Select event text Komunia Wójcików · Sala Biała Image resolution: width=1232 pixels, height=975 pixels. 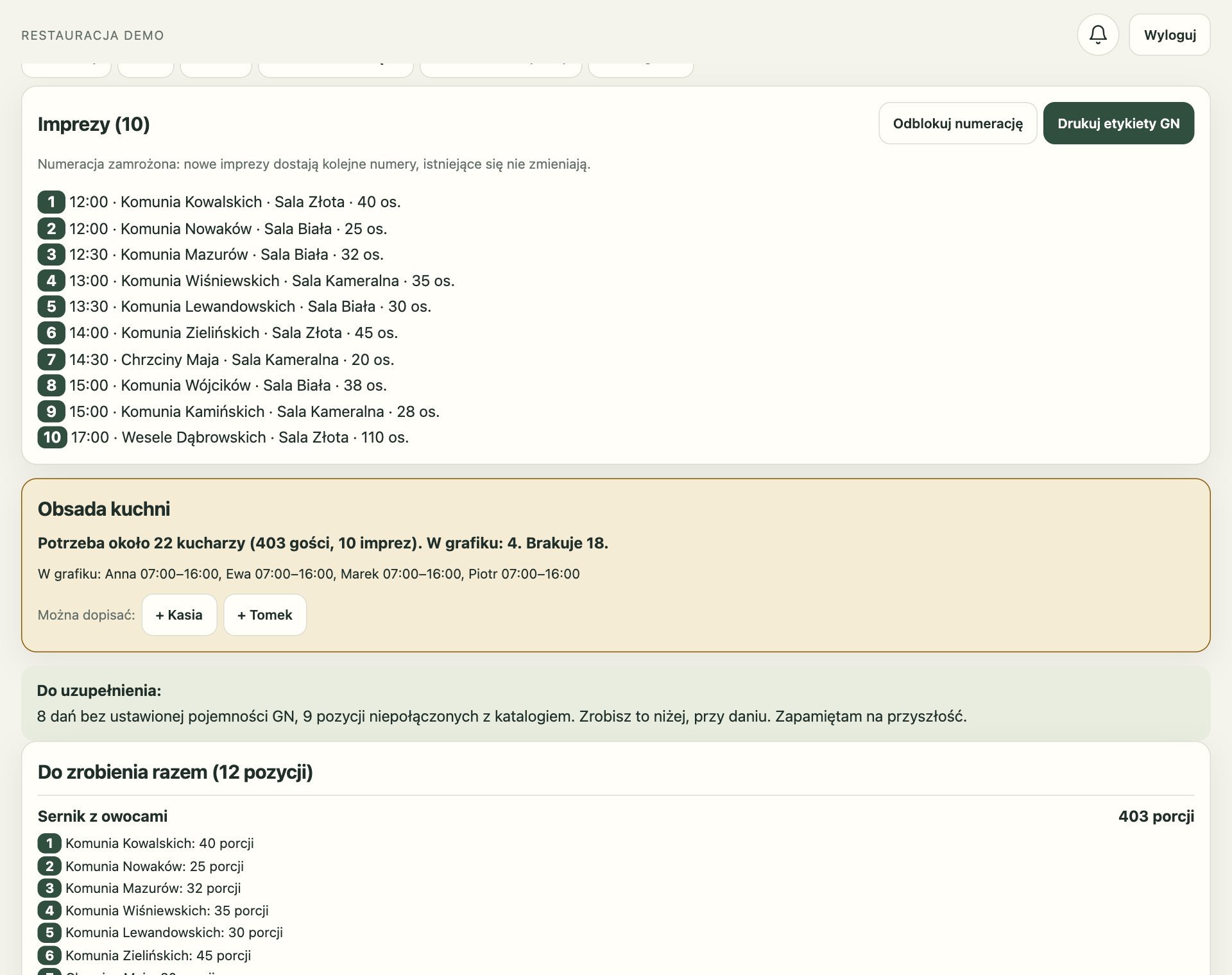point(226,386)
